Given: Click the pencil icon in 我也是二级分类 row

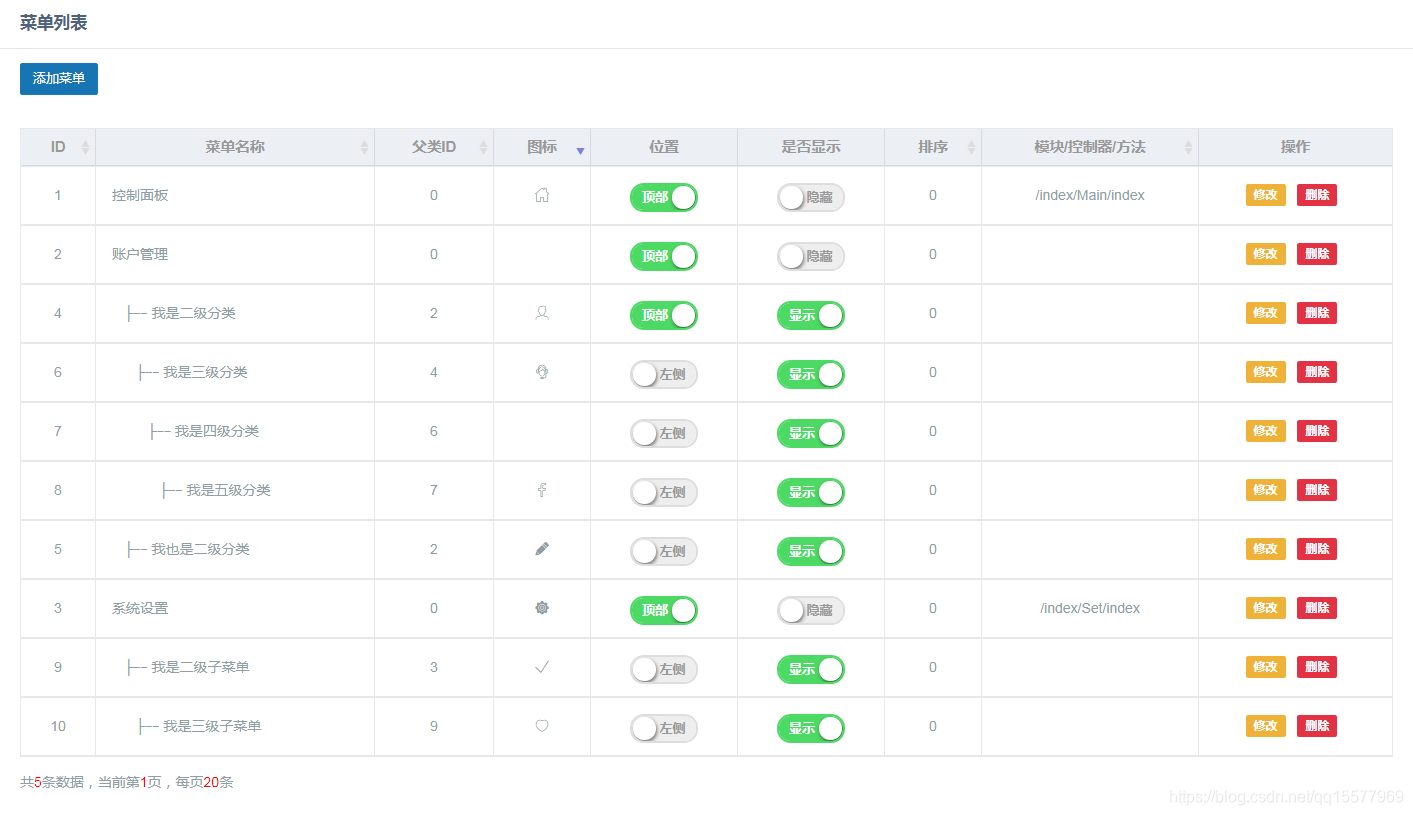Looking at the screenshot, I should [x=542, y=549].
